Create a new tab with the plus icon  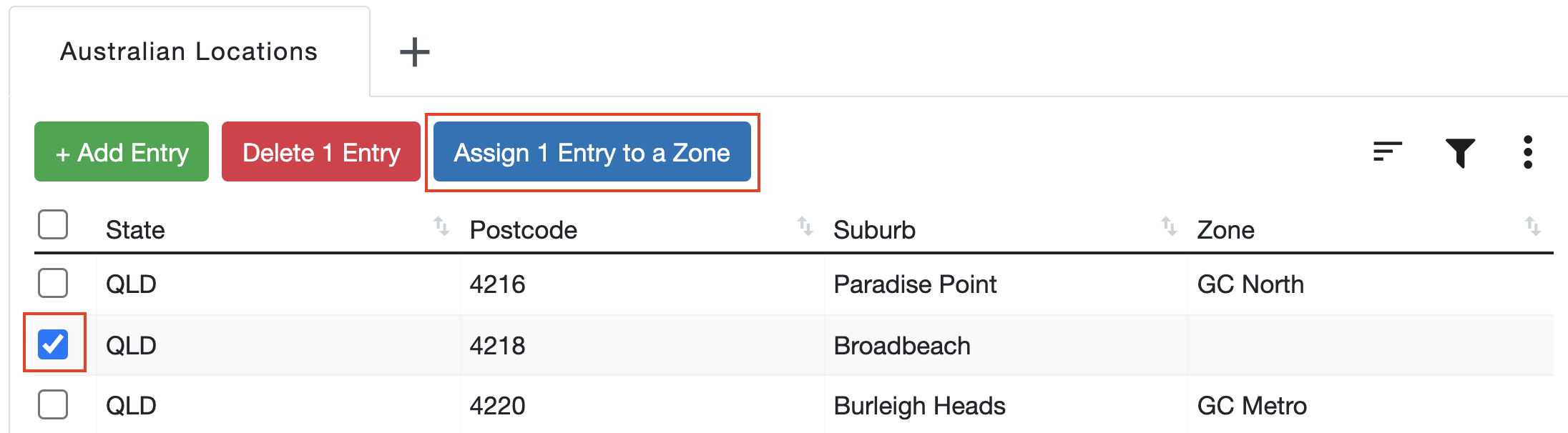pos(415,51)
